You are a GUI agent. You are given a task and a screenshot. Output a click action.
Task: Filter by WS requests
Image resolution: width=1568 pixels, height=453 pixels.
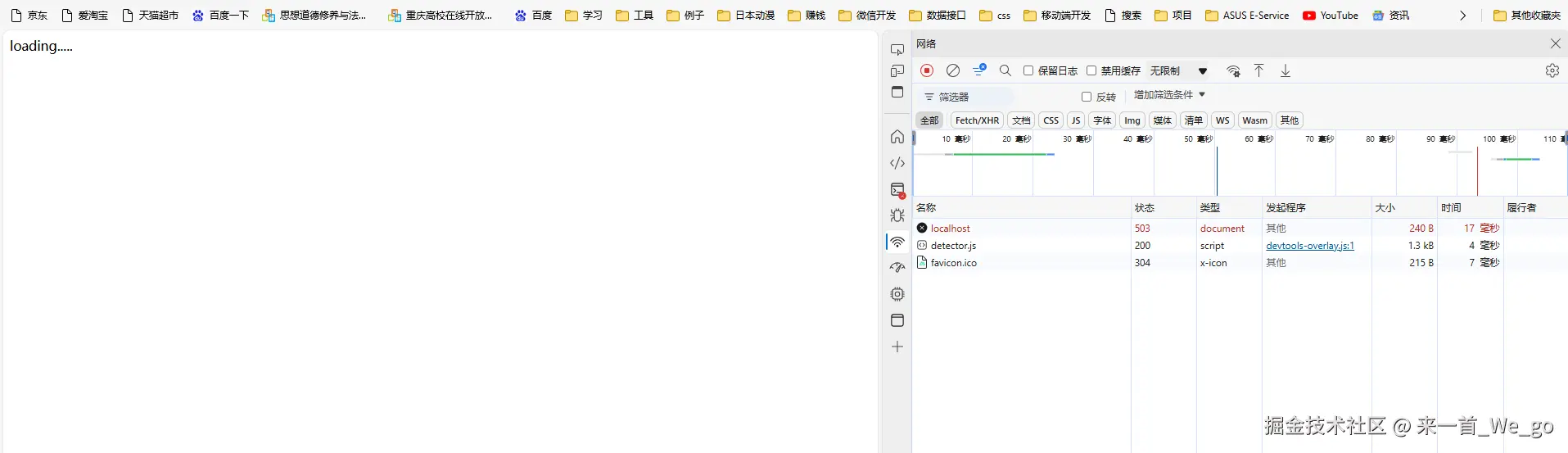tap(1222, 120)
